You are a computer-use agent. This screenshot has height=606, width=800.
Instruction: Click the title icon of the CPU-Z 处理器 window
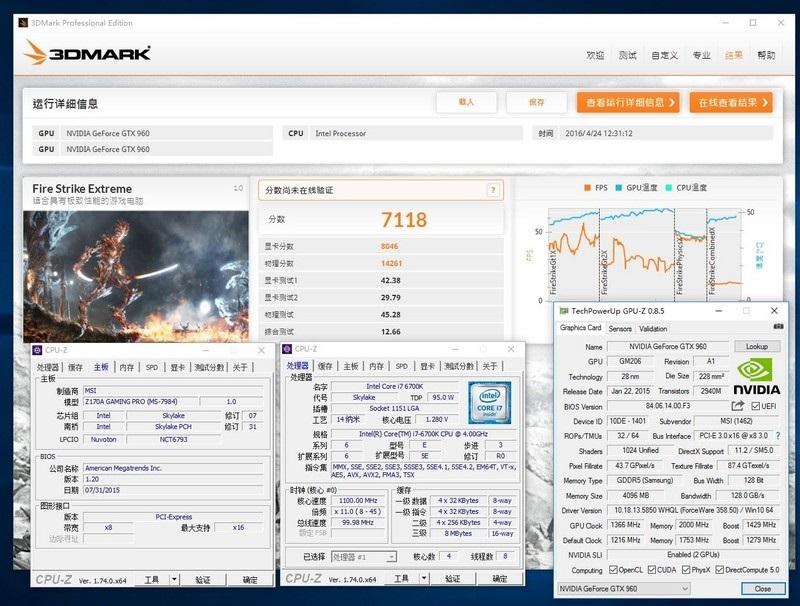coord(287,349)
